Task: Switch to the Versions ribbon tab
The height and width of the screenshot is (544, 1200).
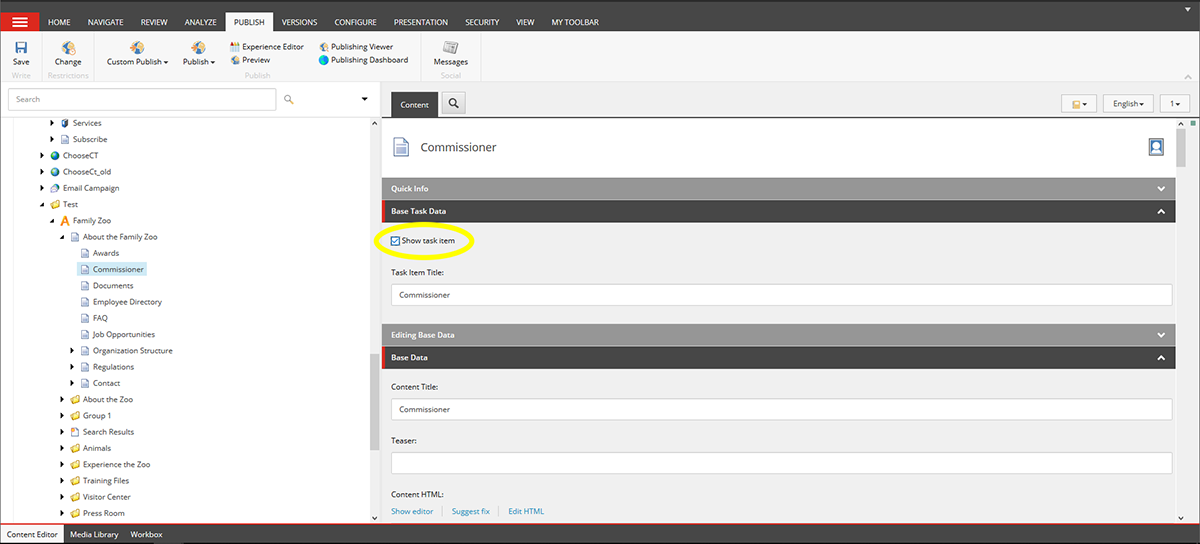Action: tap(298, 21)
